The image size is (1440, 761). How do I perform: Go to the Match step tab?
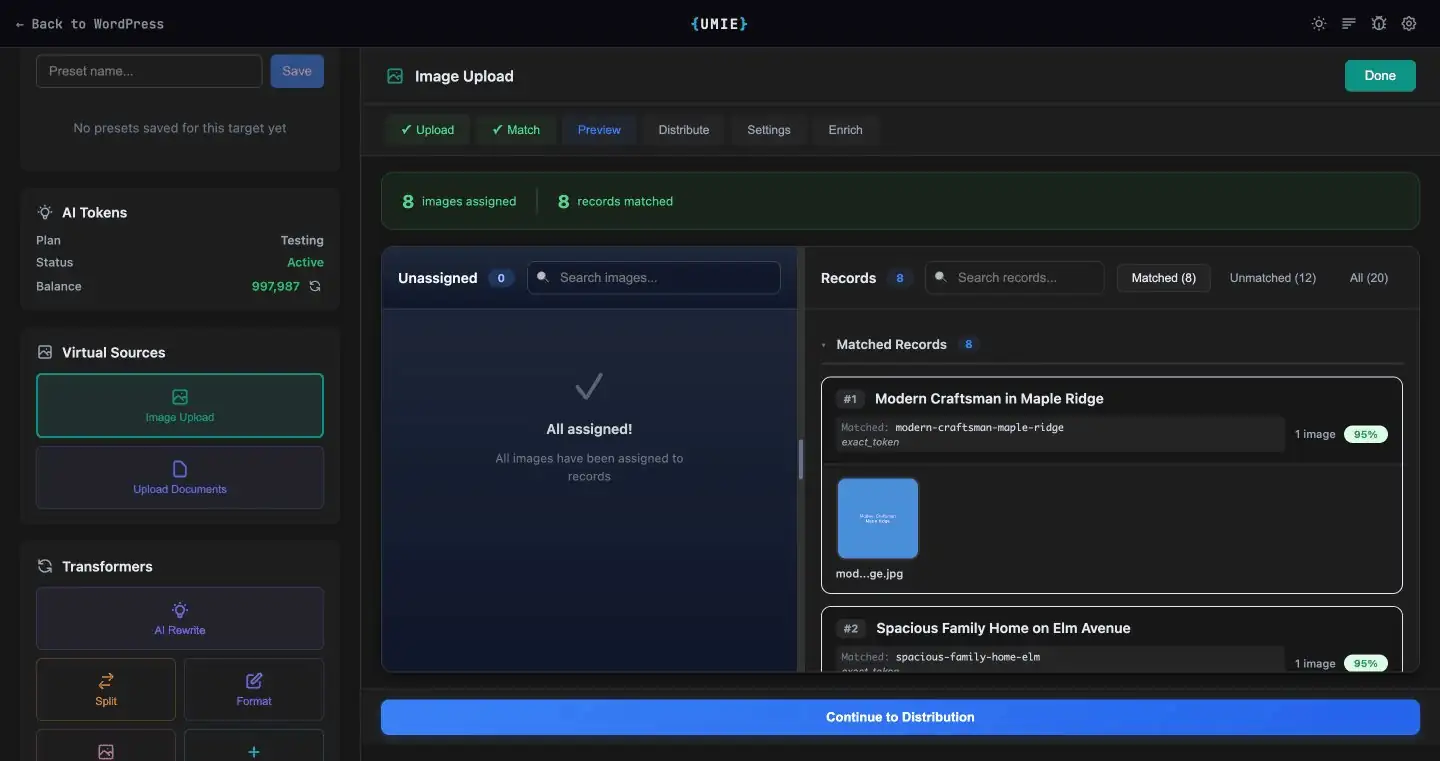[516, 130]
